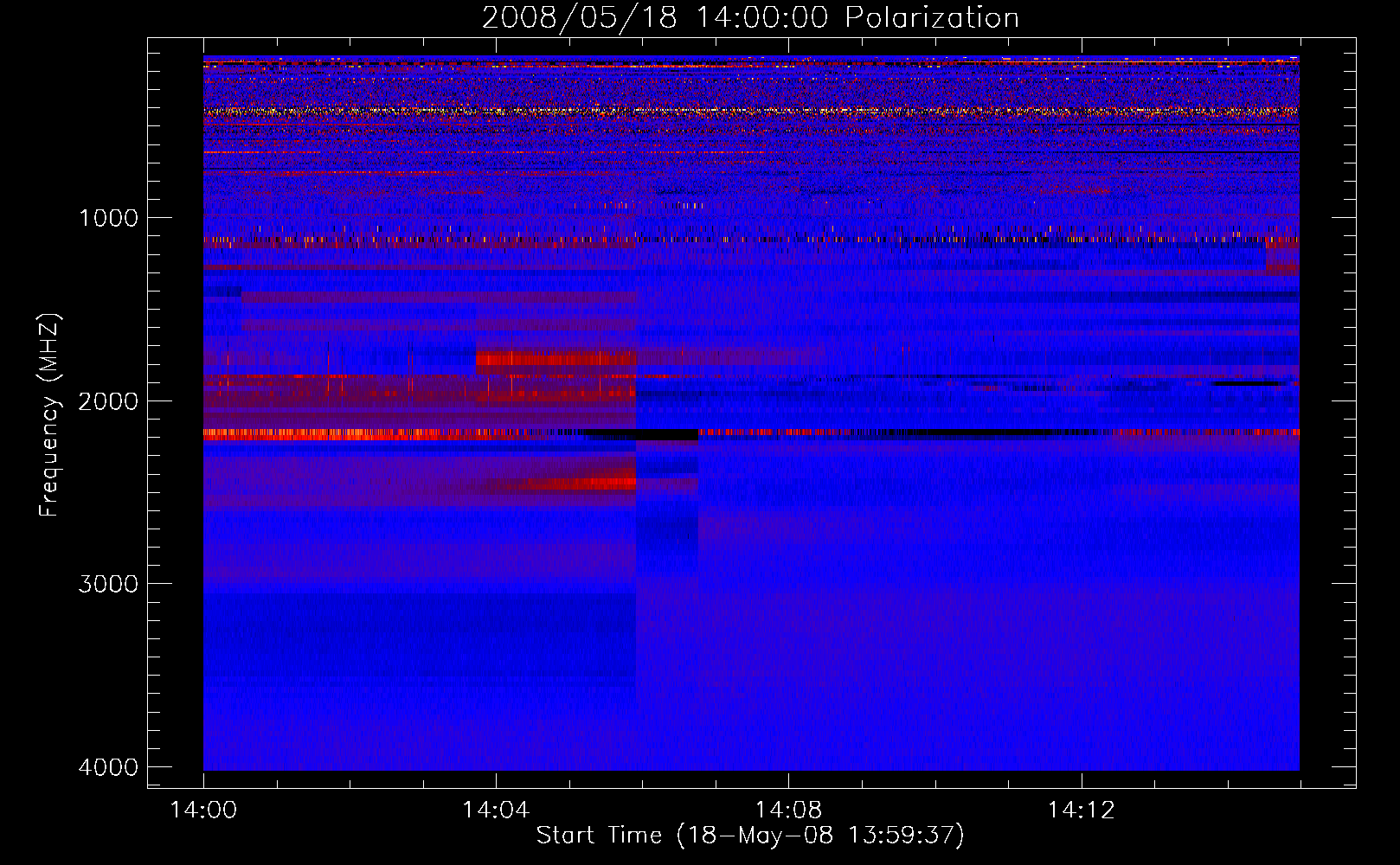Click the 14:08 time tick label
Screen dimensions: 1400x865
[788, 811]
